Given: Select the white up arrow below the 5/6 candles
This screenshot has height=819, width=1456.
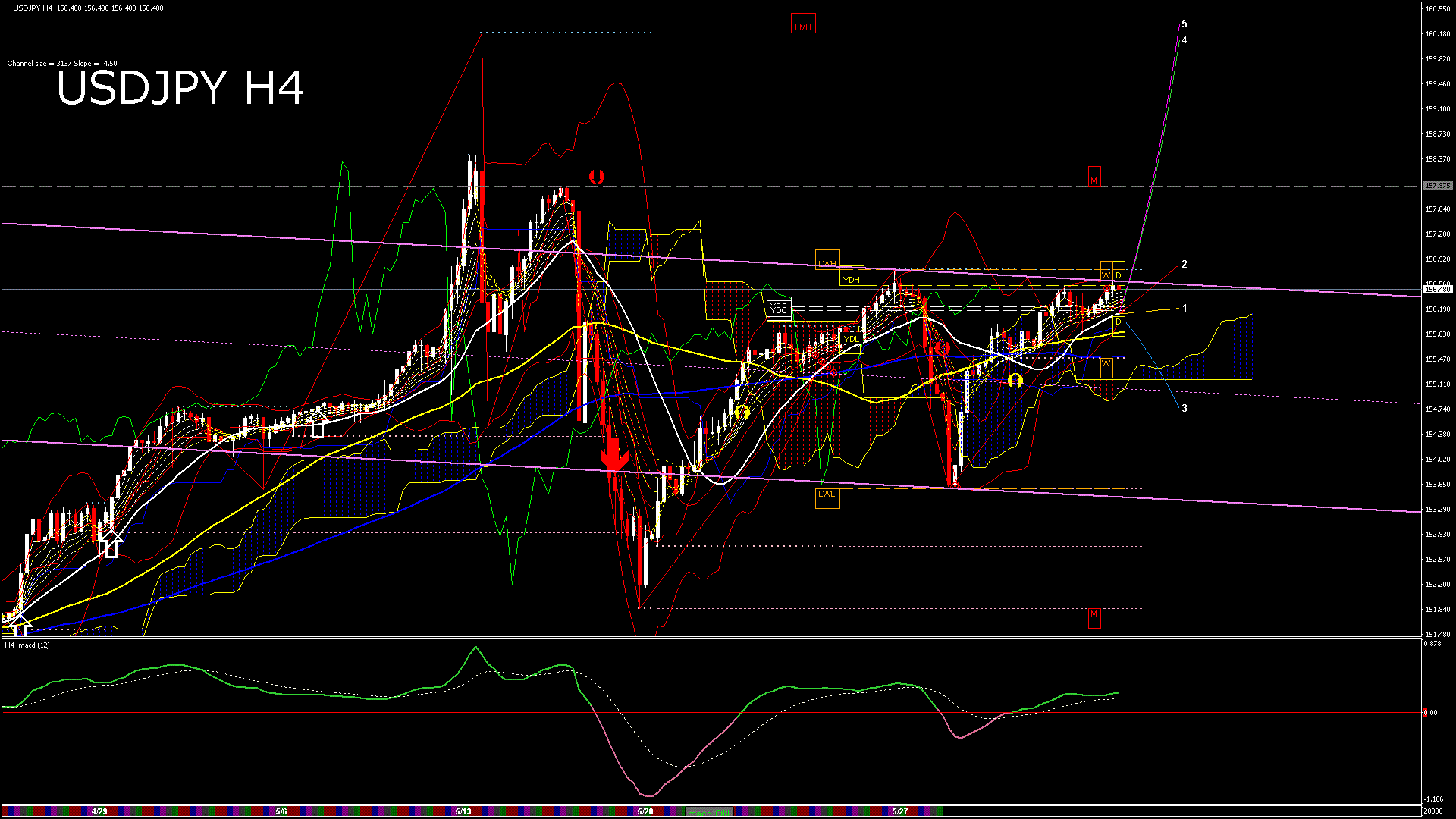Looking at the screenshot, I should 317,425.
